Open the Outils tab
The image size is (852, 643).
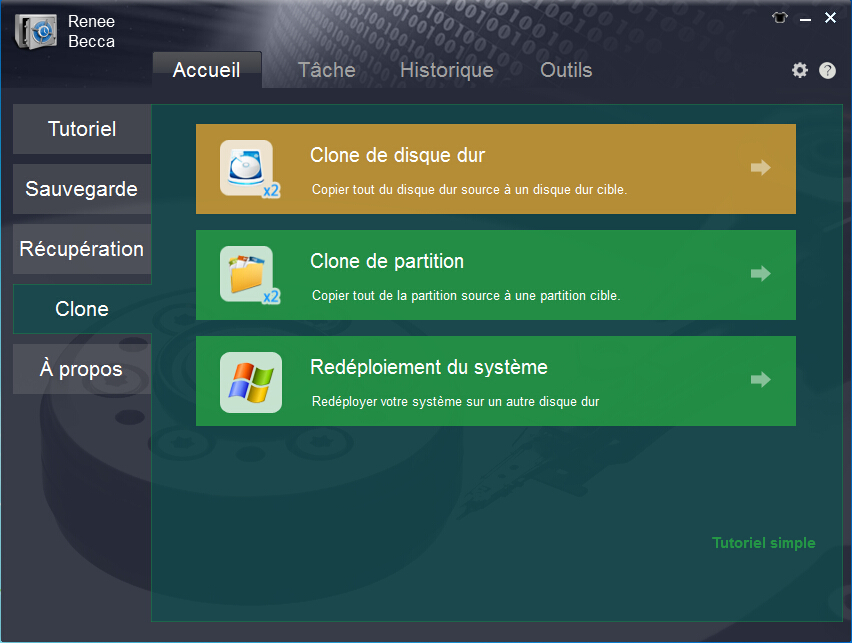click(x=566, y=70)
